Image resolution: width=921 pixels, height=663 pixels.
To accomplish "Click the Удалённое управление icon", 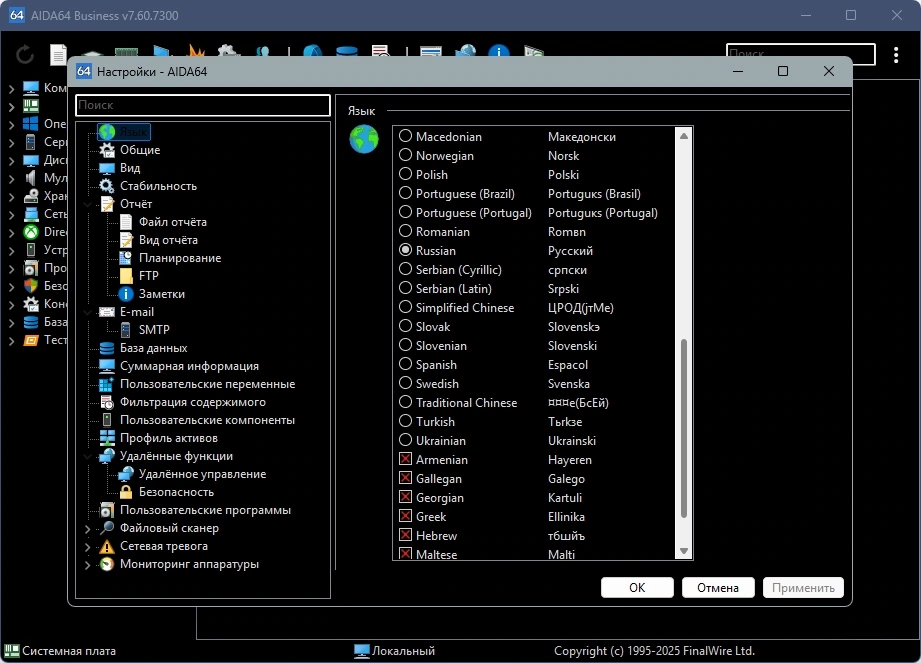I will (126, 474).
